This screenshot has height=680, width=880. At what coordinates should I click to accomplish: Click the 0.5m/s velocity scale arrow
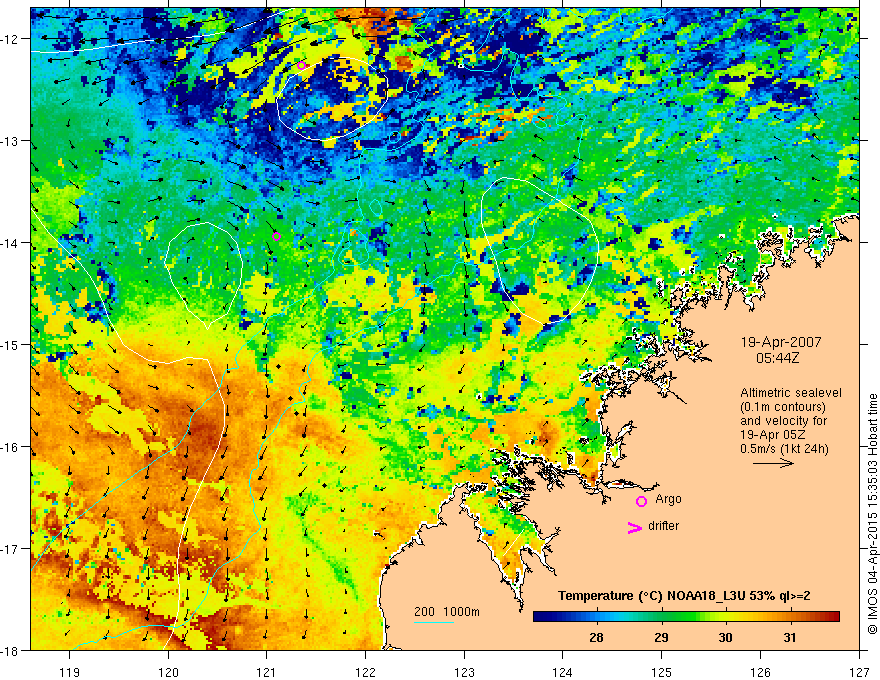pos(773,463)
